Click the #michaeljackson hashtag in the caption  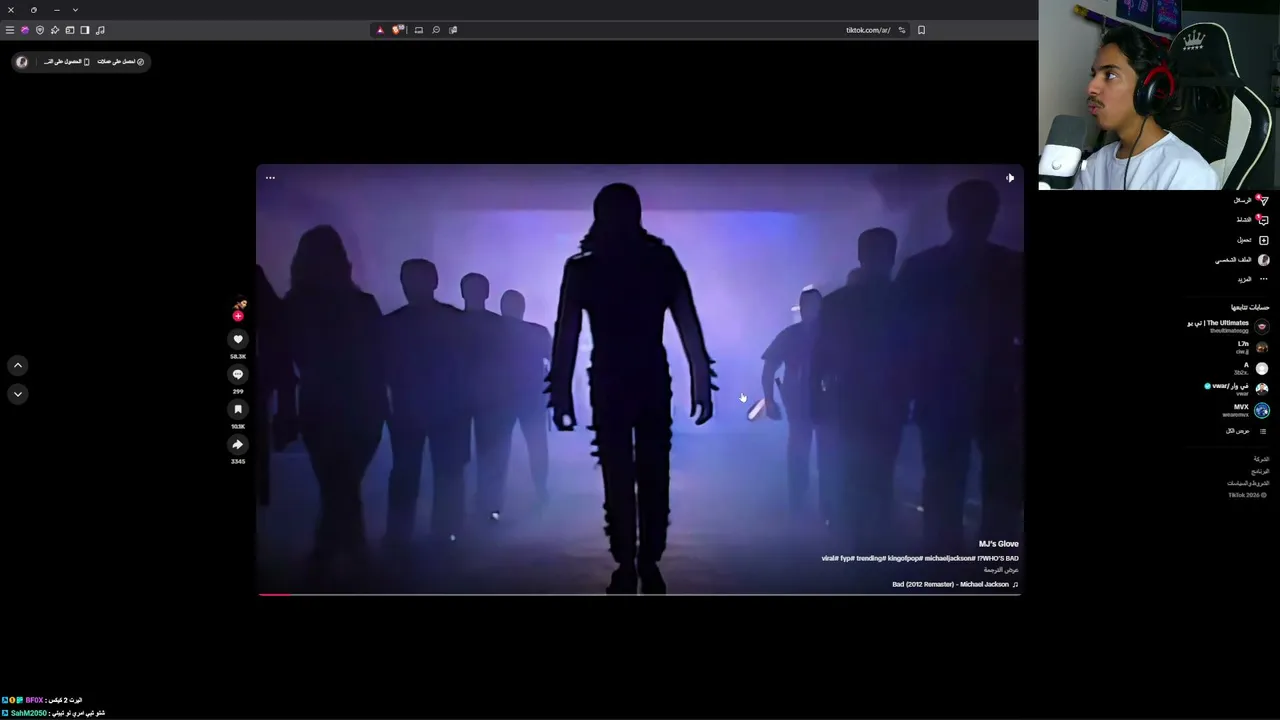[949, 558]
